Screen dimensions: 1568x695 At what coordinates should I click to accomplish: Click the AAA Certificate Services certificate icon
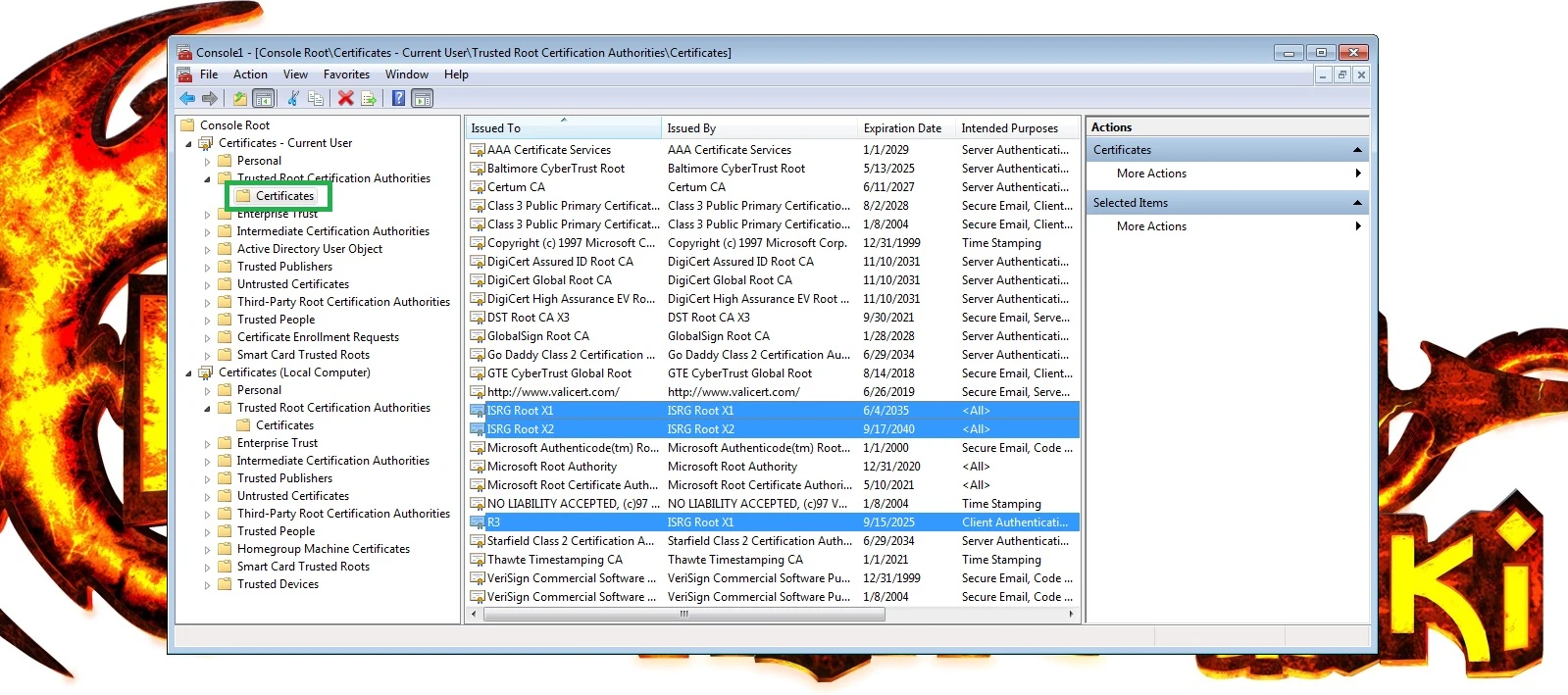pos(478,150)
